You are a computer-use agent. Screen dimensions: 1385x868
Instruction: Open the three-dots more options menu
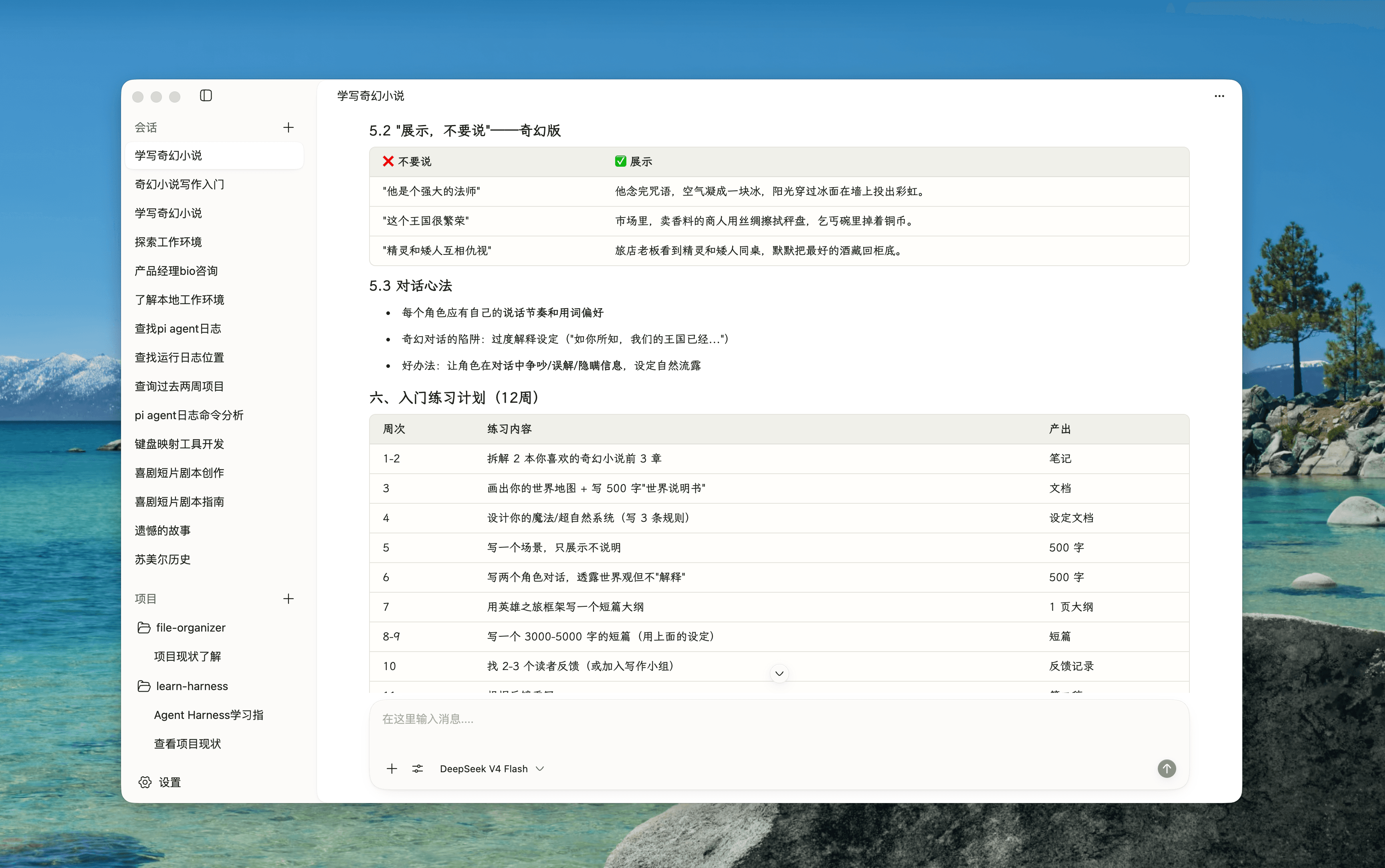point(1219,96)
